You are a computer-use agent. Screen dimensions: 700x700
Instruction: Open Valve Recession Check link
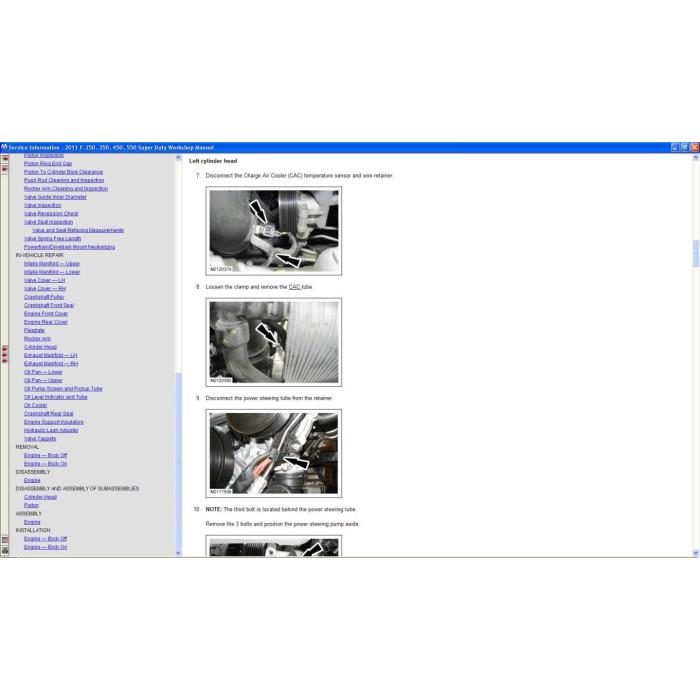51,213
